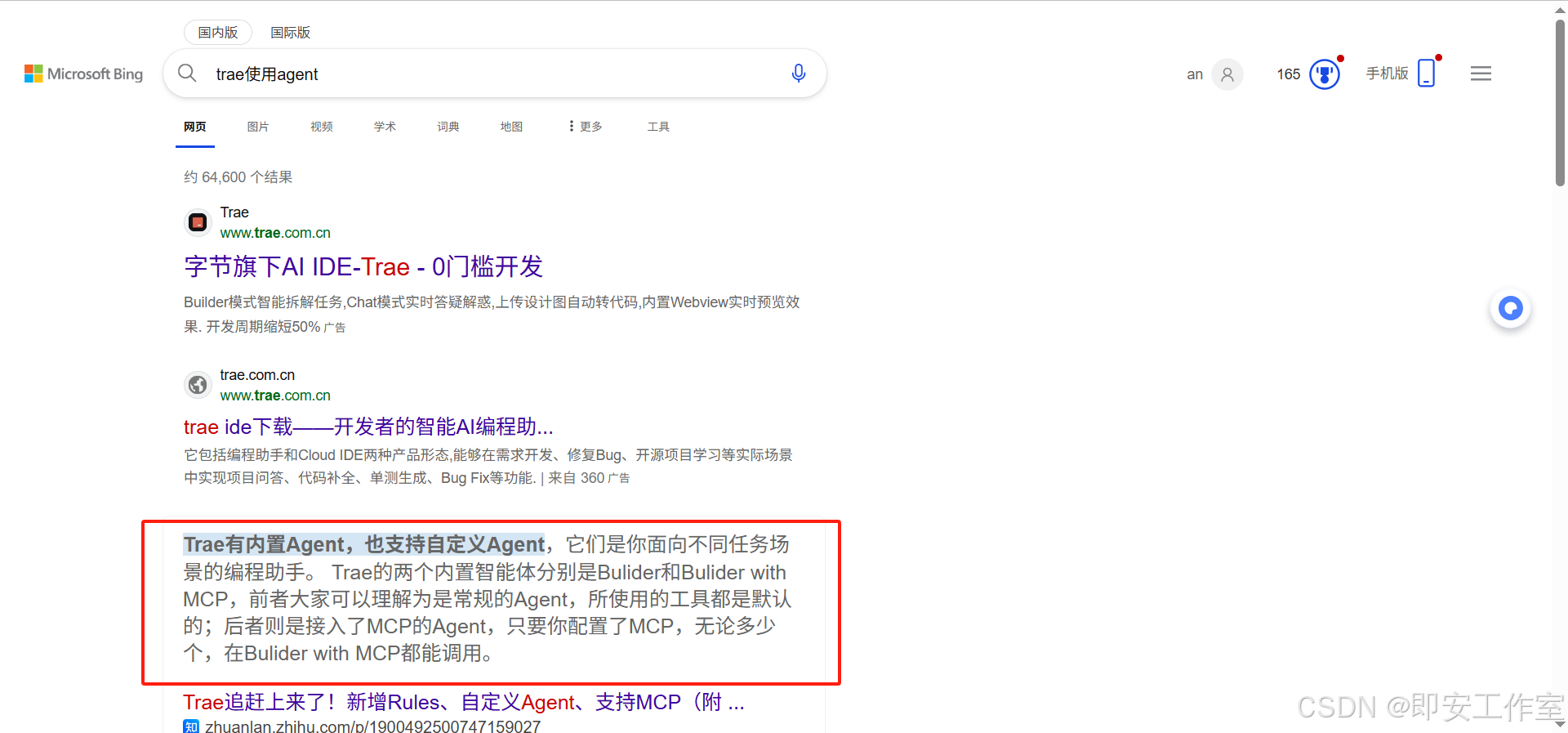Image resolution: width=1568 pixels, height=733 pixels.
Task: Click the 手机版 label
Action: click(1388, 74)
